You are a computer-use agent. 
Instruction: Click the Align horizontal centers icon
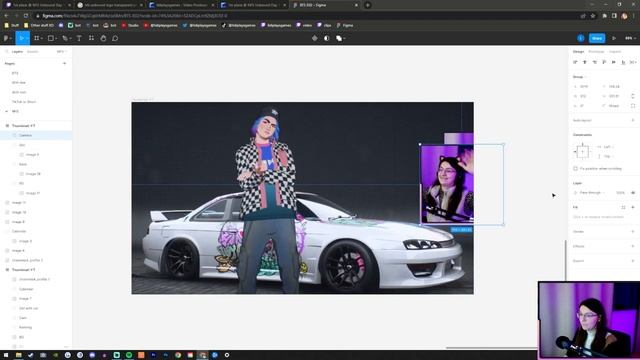pos(585,62)
